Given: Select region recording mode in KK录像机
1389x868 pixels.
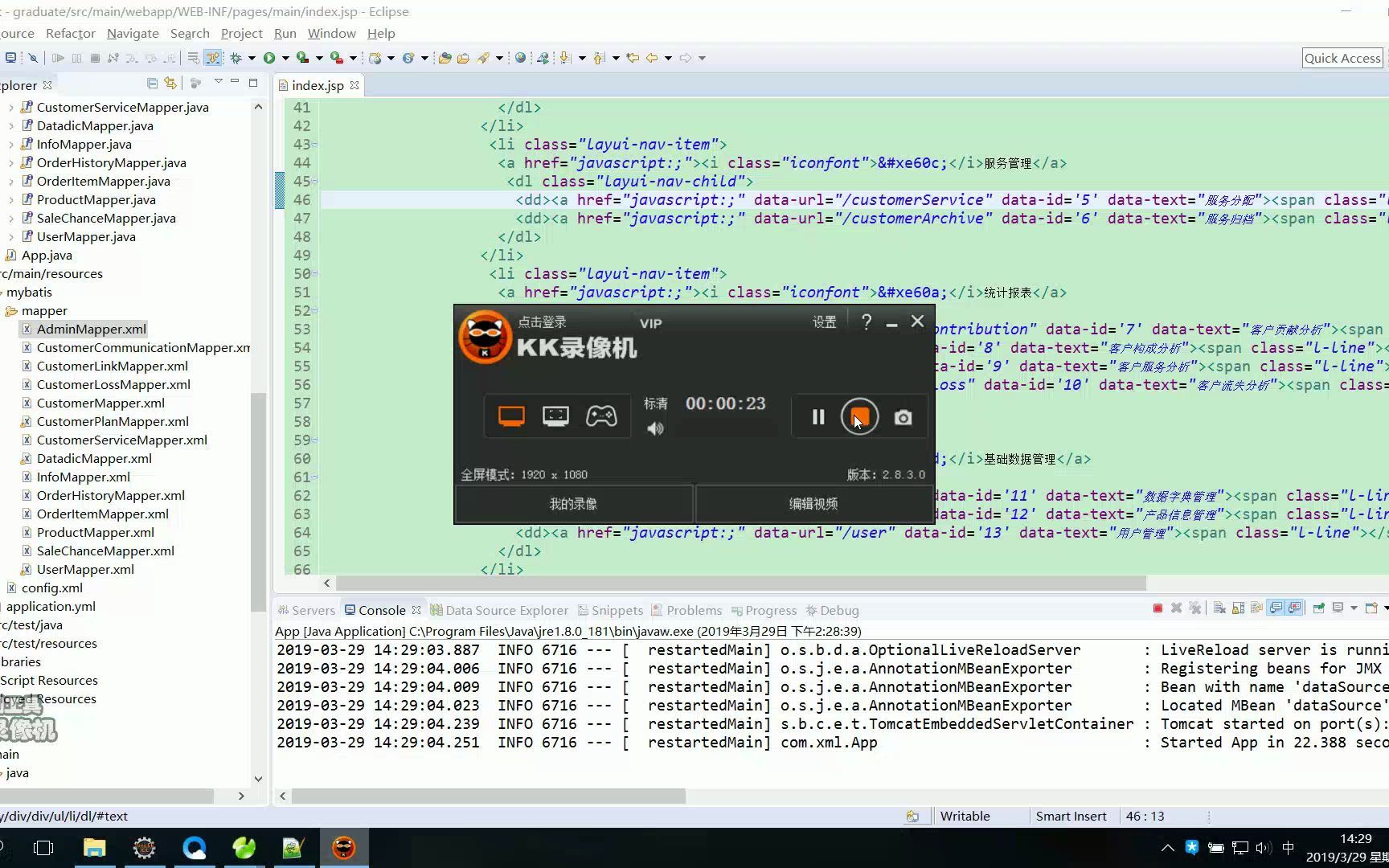Looking at the screenshot, I should pos(555,416).
